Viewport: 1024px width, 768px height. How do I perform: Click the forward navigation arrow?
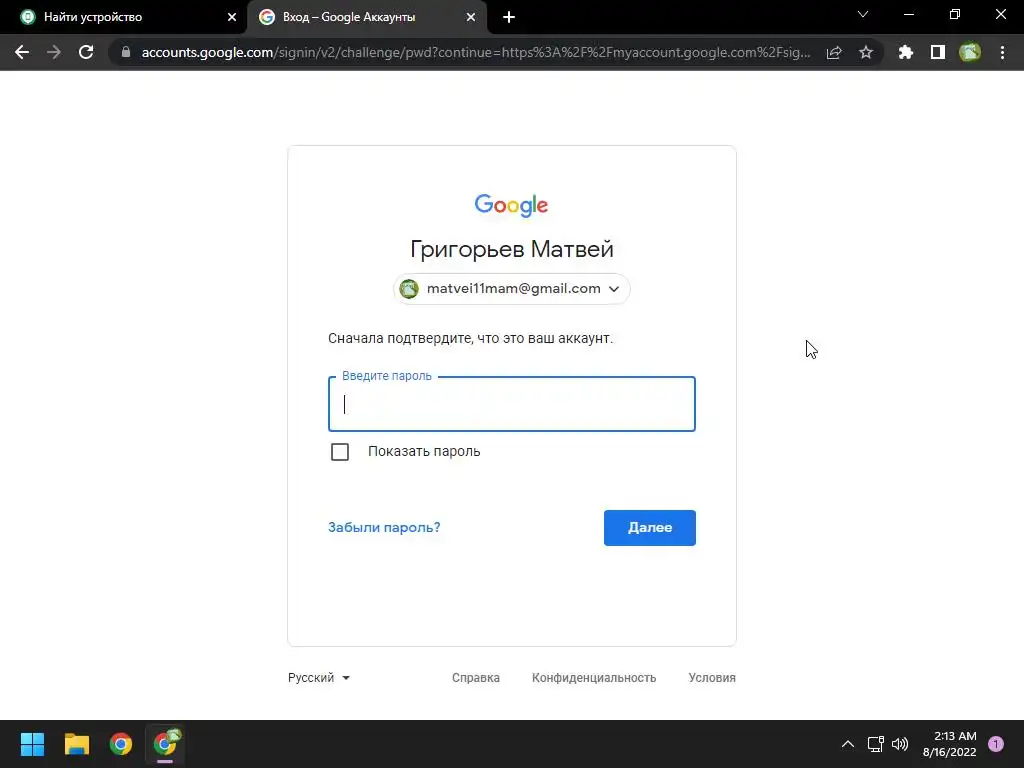(54, 52)
